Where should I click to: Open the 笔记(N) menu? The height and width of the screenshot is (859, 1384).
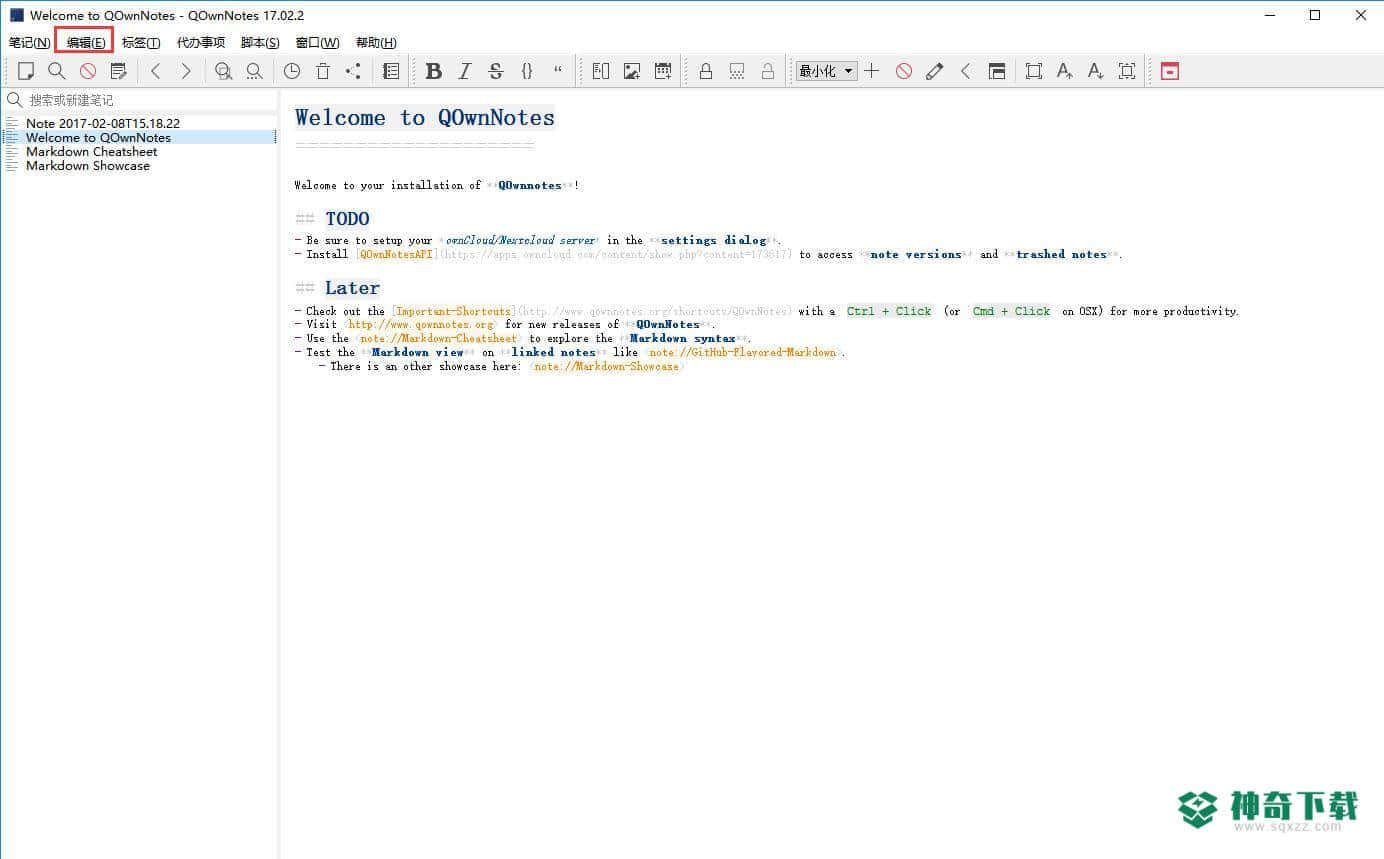tap(29, 42)
